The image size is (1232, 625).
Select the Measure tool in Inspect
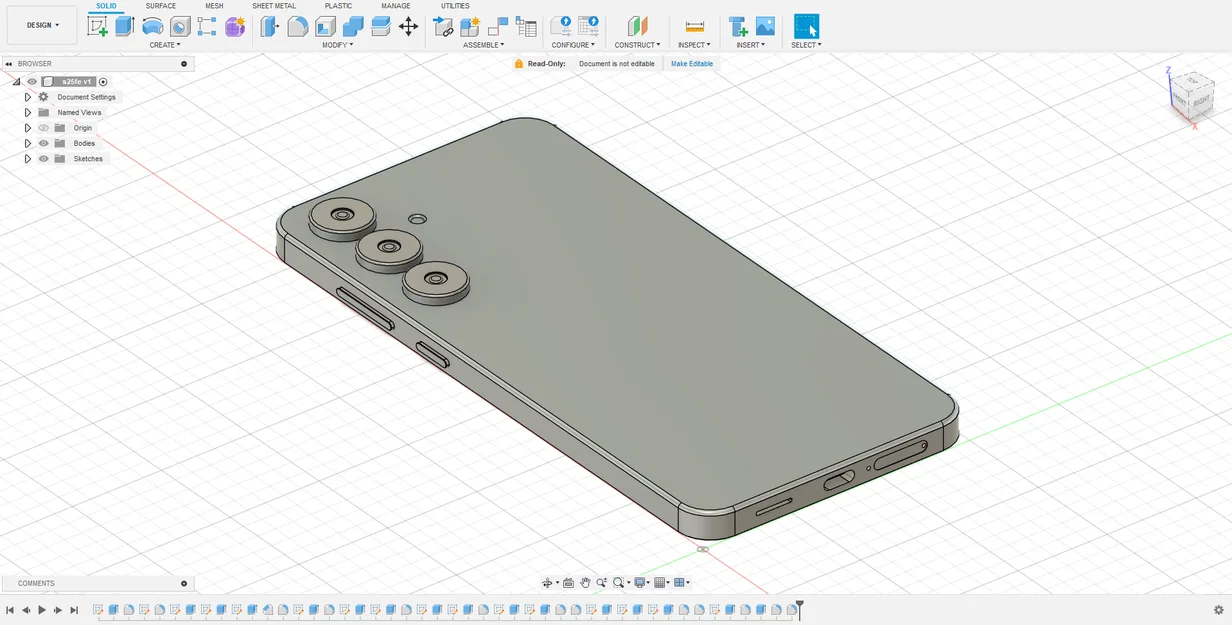click(x=694, y=27)
